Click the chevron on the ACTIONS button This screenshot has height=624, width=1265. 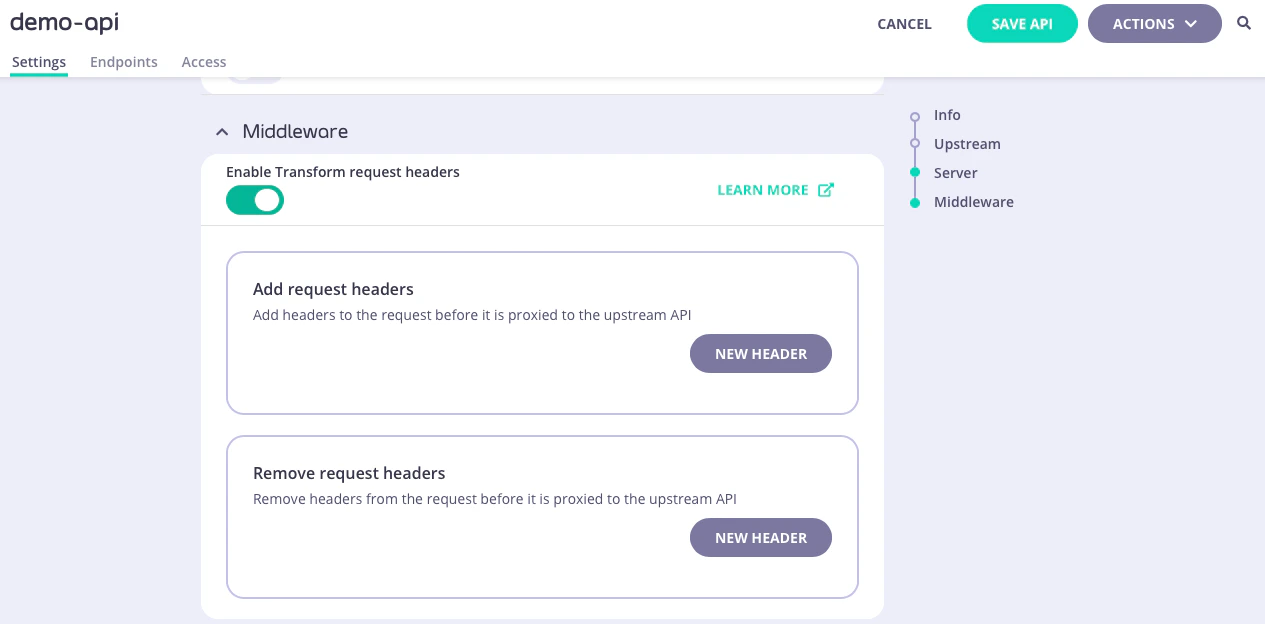1190,24
